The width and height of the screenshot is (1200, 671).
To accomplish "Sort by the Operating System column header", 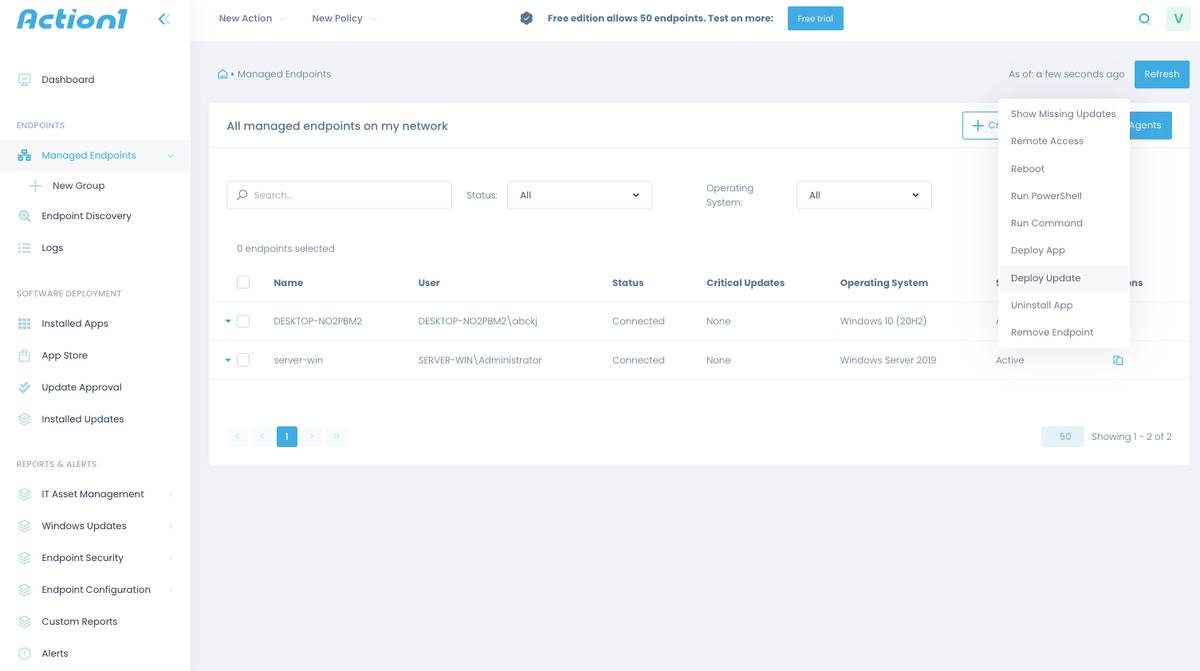I will 884,283.
